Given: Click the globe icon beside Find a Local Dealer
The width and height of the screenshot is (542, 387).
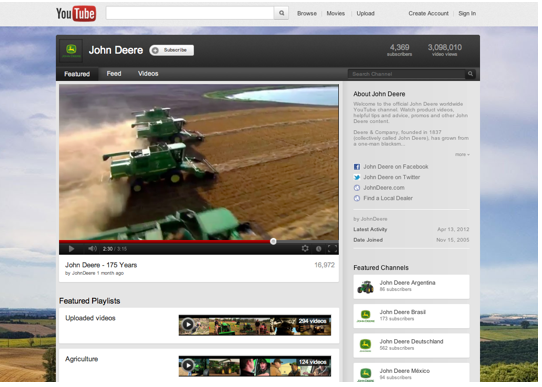Looking at the screenshot, I should [x=357, y=198].
